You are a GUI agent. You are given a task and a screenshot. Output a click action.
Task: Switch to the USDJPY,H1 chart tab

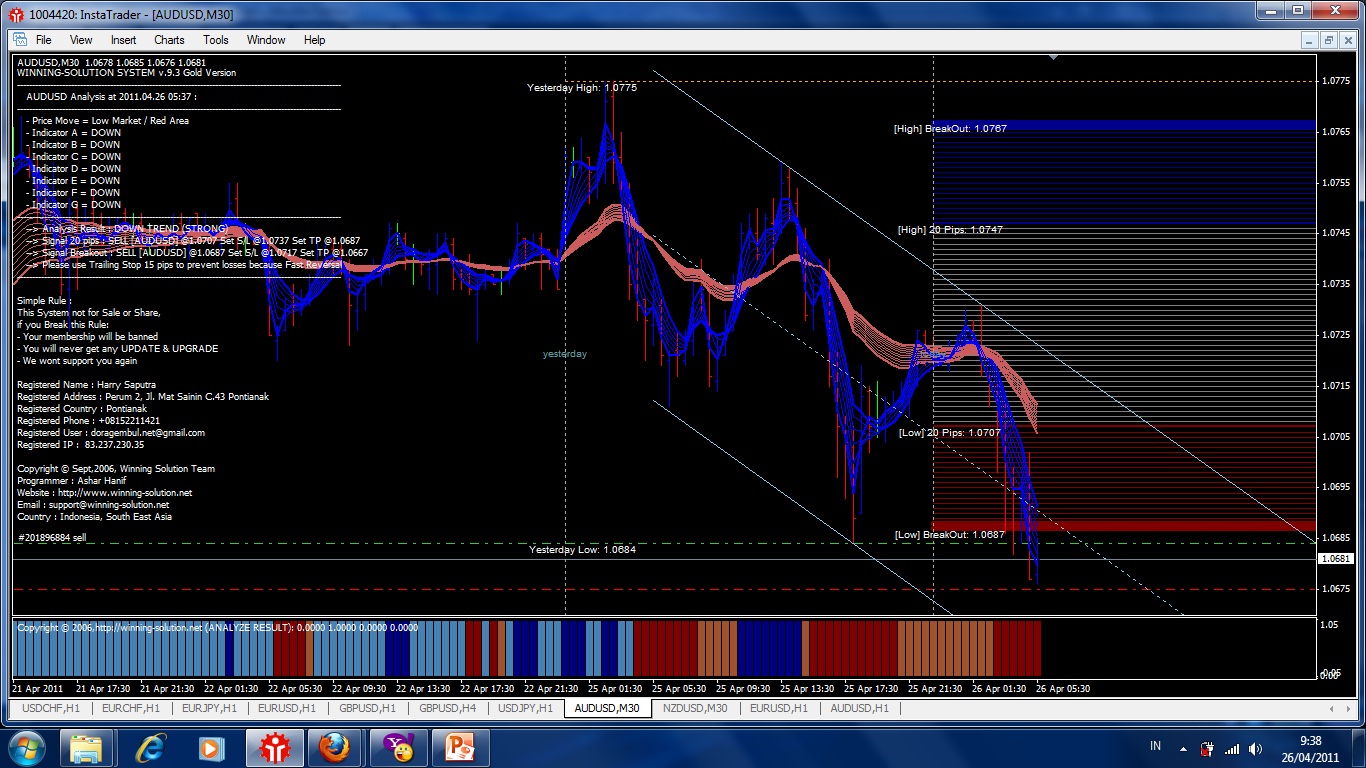[x=525, y=708]
